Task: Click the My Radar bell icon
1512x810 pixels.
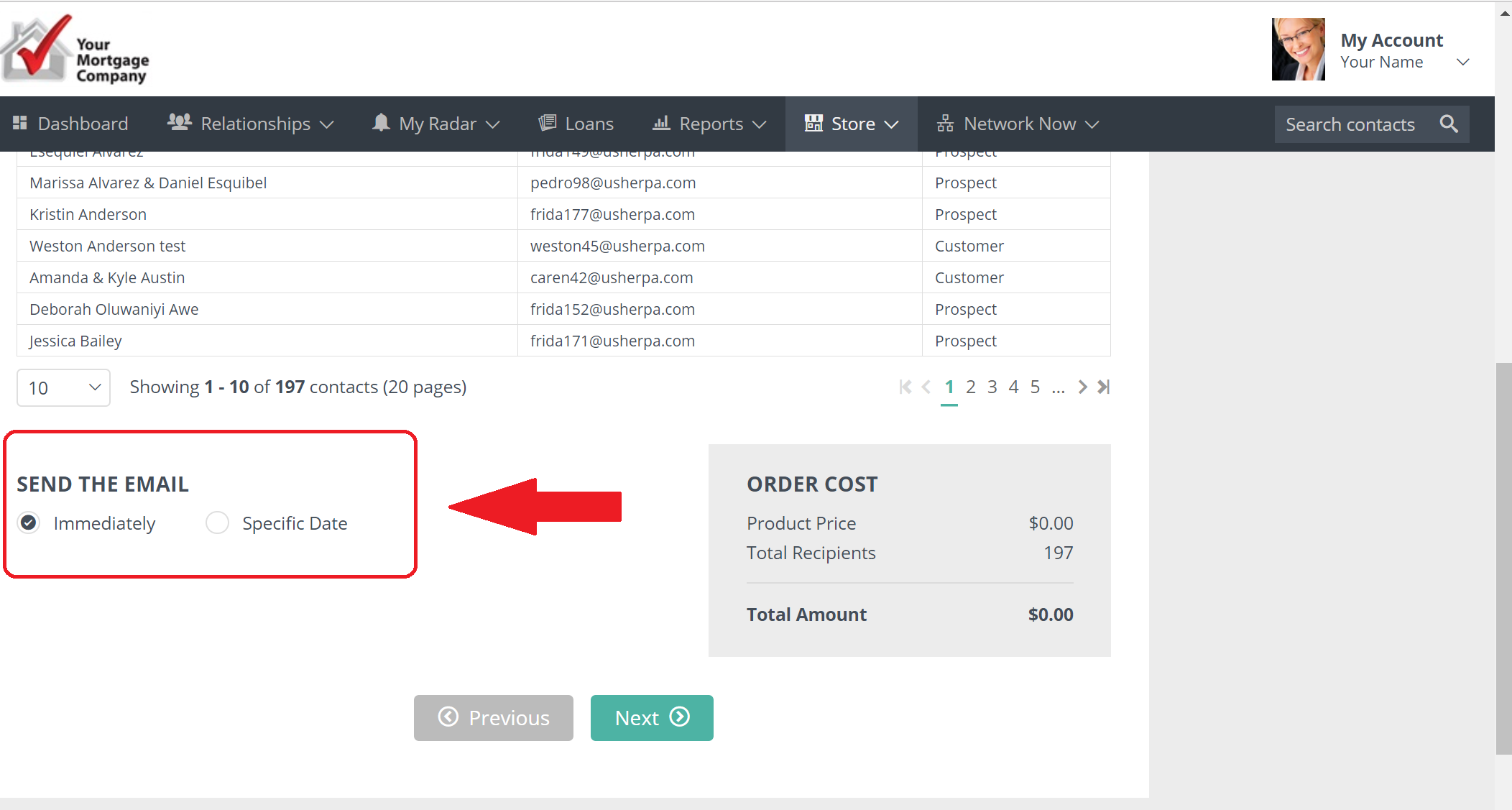Action: [381, 123]
